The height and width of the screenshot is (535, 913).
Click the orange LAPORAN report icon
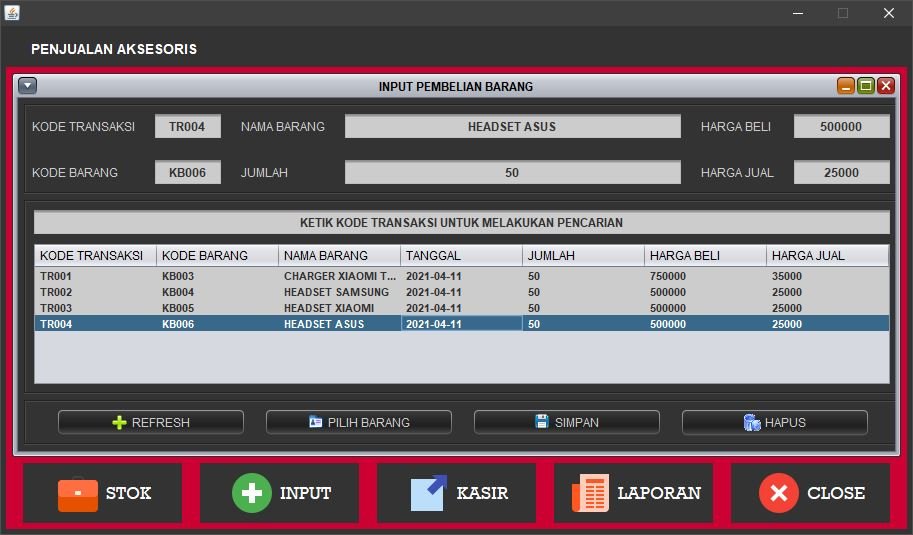click(590, 493)
